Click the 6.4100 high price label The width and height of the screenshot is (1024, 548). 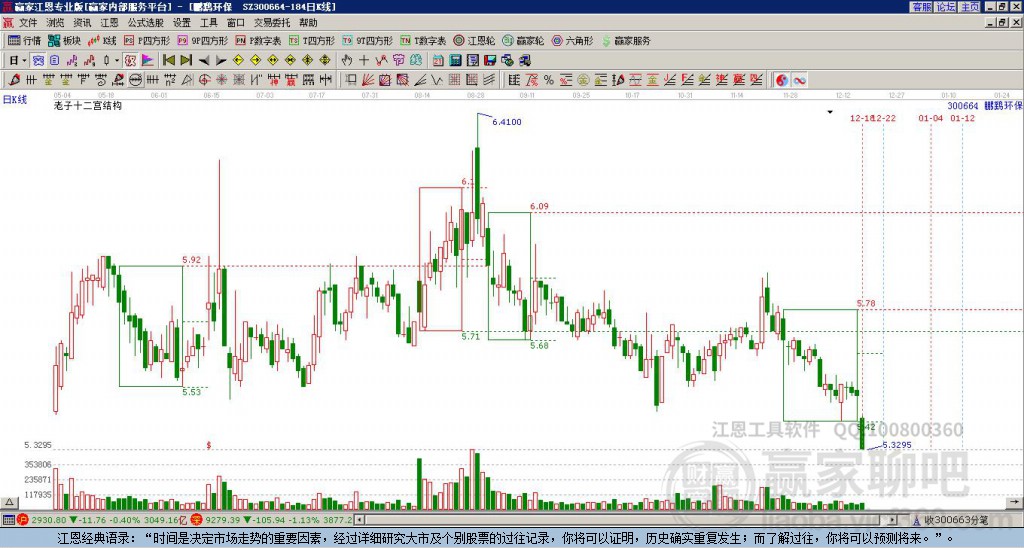pos(507,122)
